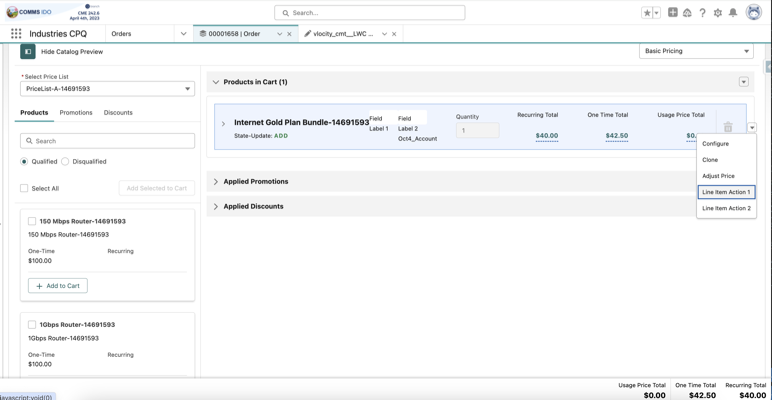The height and width of the screenshot is (400, 772).
Task: Open the user profile avatar
Action: click(x=754, y=12)
